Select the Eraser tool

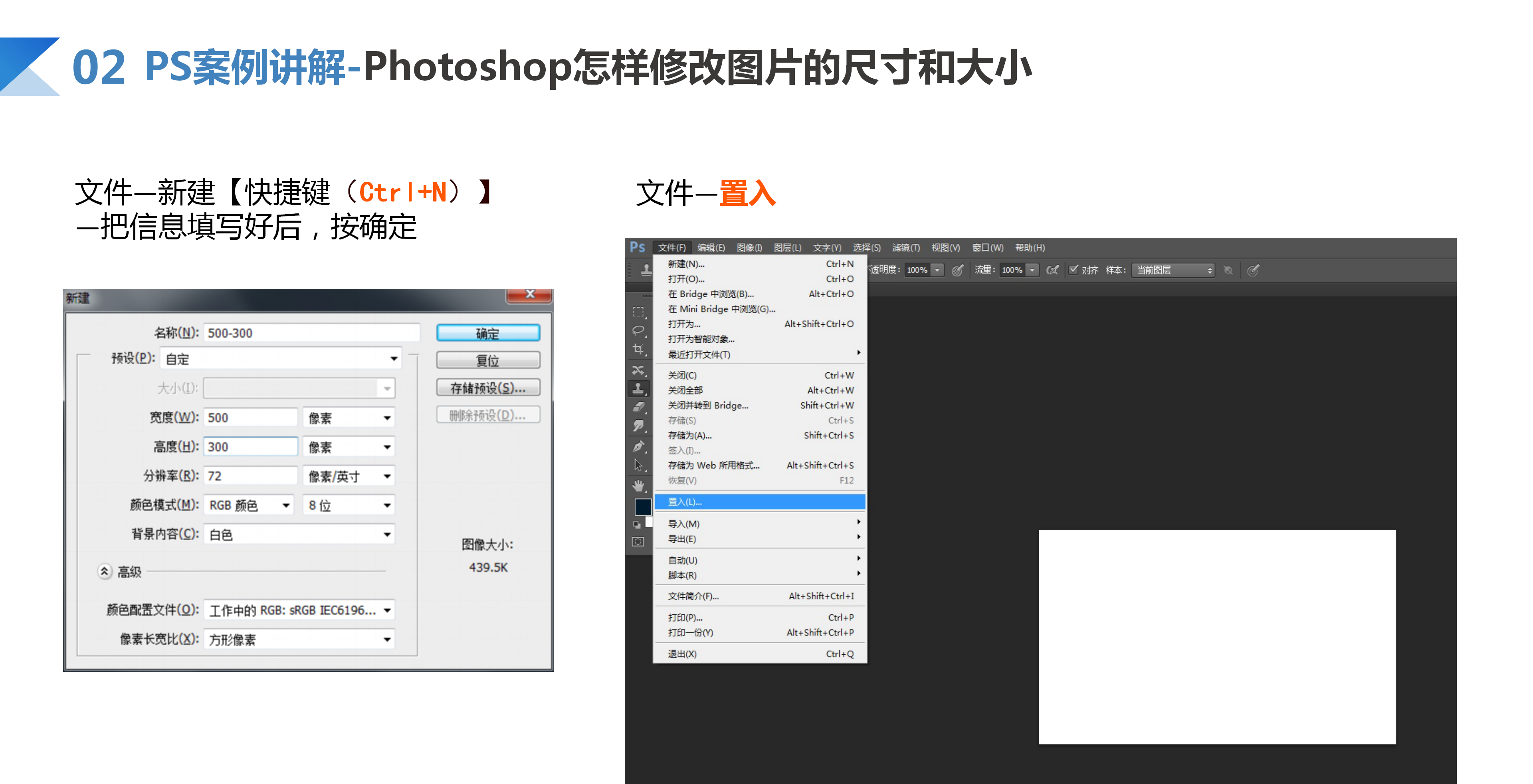[x=639, y=407]
